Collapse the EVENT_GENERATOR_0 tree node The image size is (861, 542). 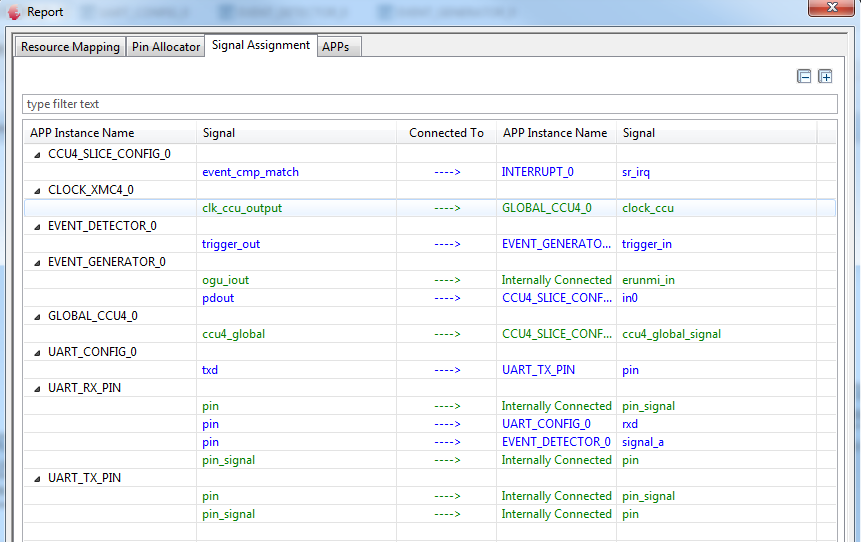tap(37, 263)
